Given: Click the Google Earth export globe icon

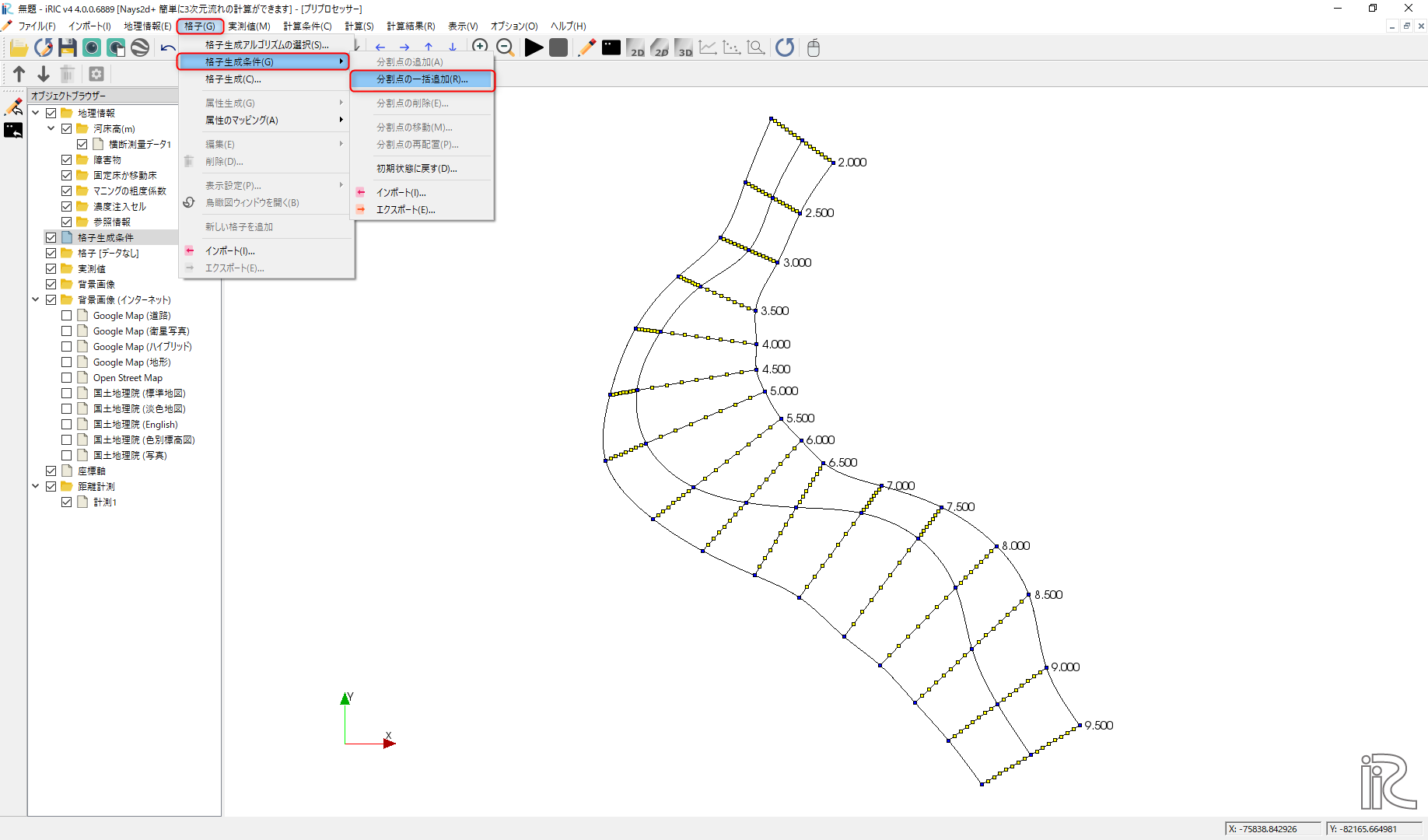Looking at the screenshot, I should (x=140, y=48).
